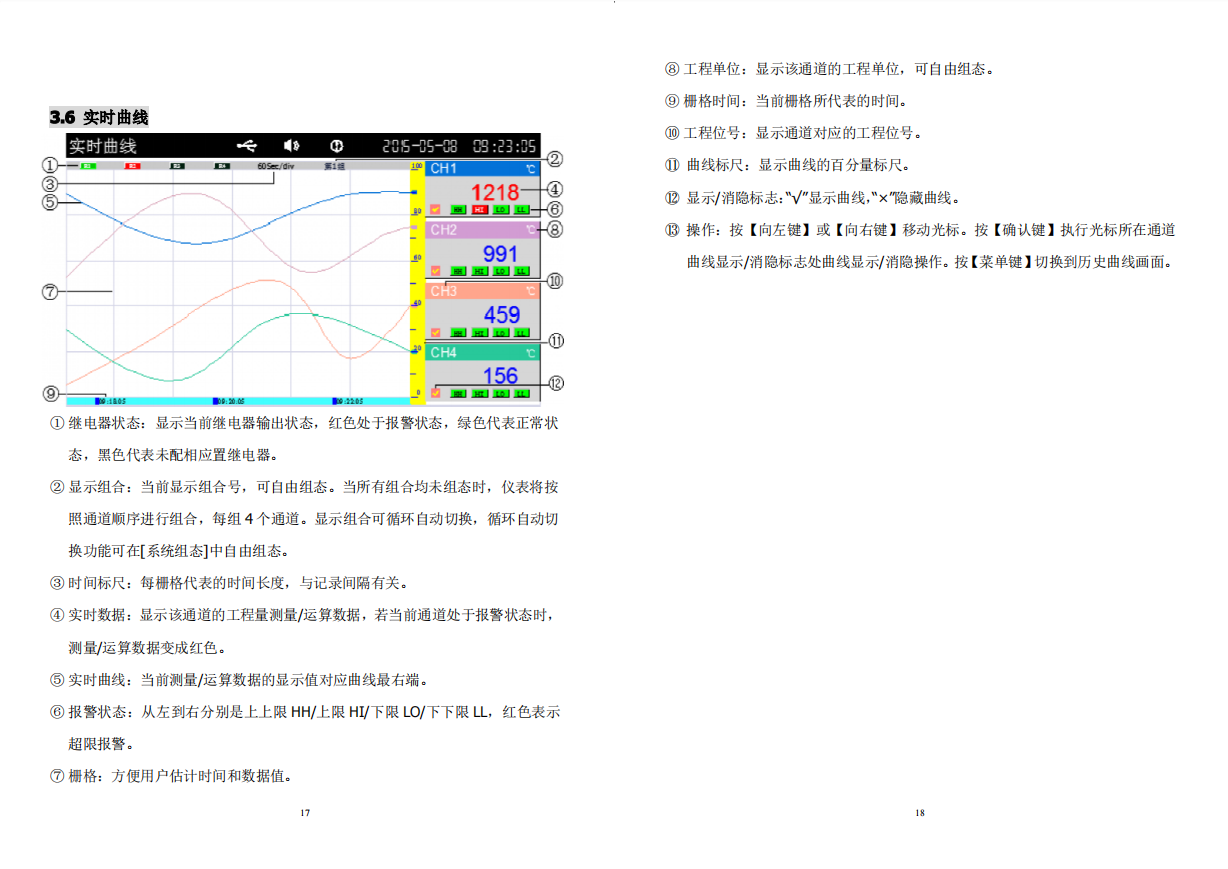Click the CH1 reading 1218
This screenshot has width=1228, height=869.
pos(495,191)
